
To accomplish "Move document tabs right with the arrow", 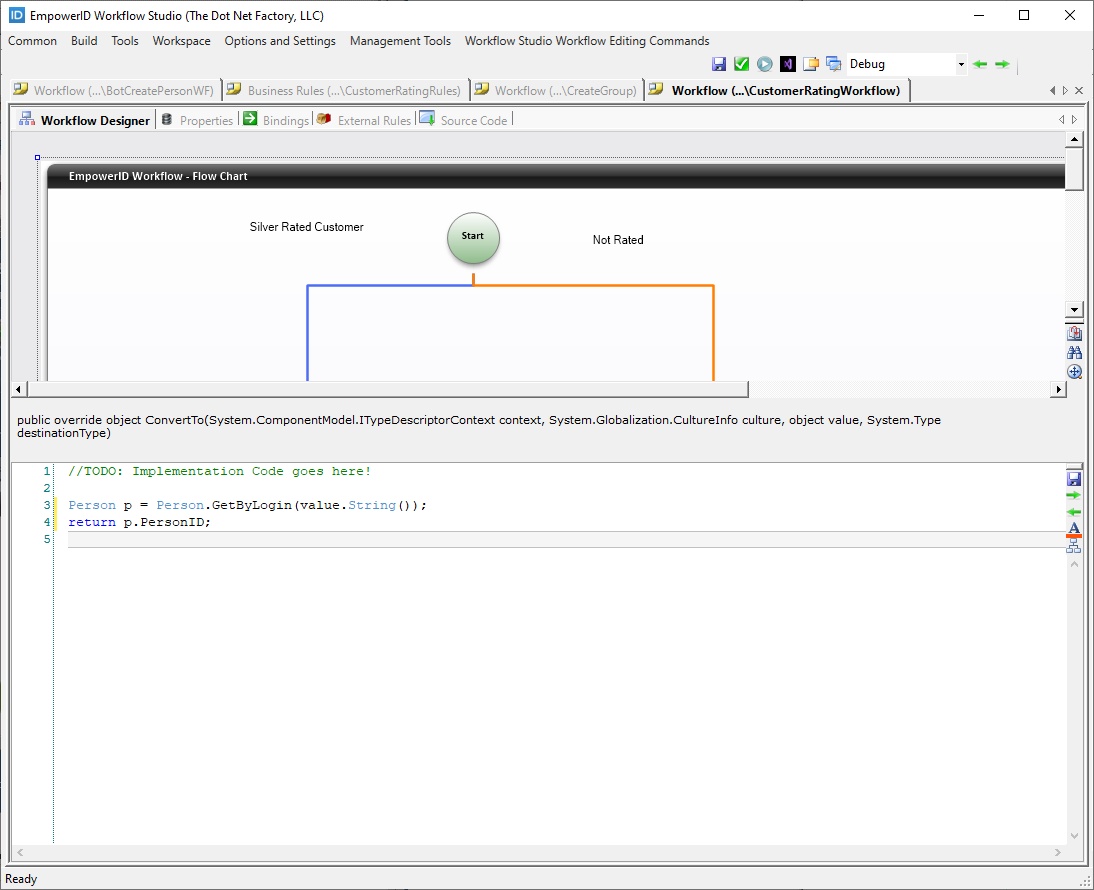I will [x=1065, y=91].
